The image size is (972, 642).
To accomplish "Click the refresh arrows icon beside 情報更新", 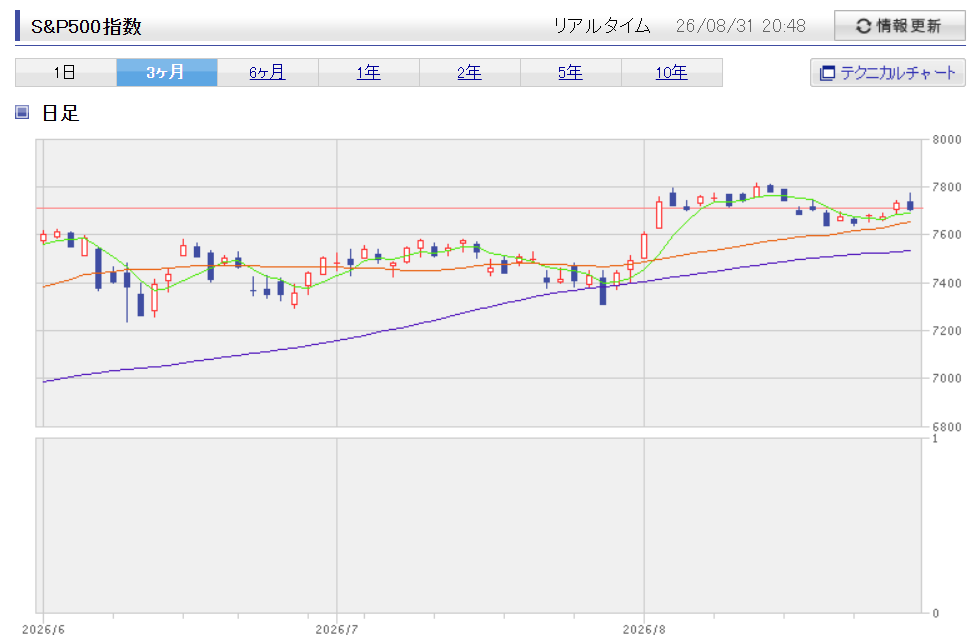I will click(x=864, y=26).
